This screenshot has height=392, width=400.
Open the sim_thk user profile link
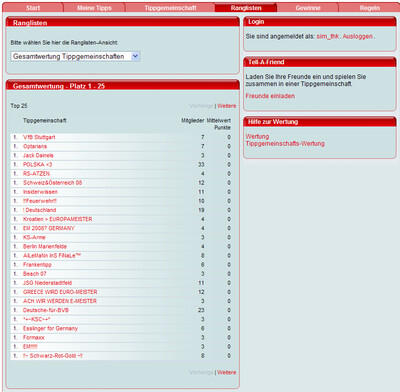328,36
